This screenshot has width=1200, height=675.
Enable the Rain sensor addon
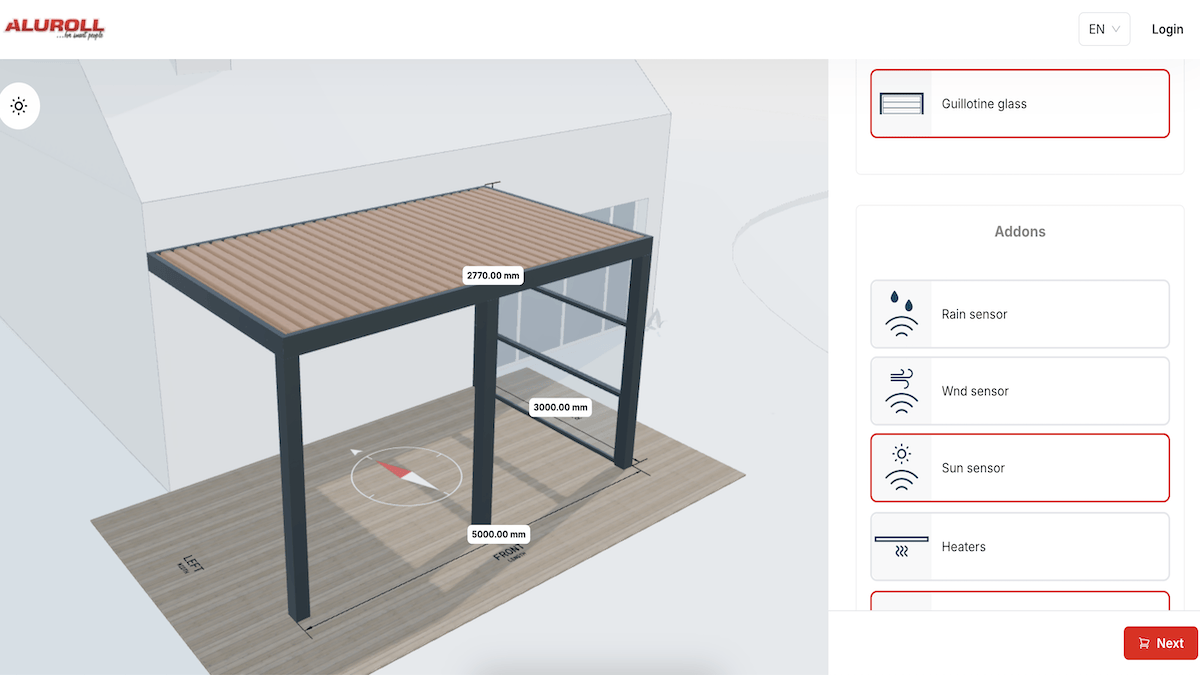point(1020,313)
